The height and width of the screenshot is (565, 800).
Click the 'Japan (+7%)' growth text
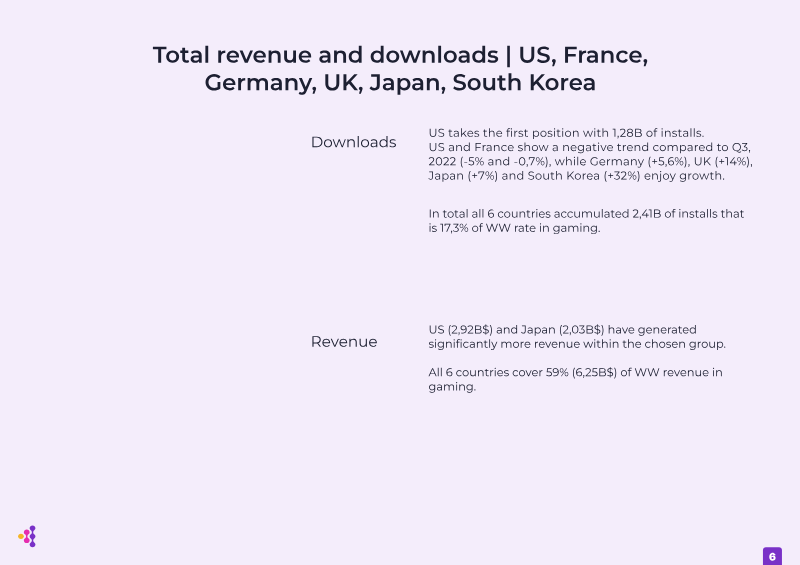click(463, 176)
